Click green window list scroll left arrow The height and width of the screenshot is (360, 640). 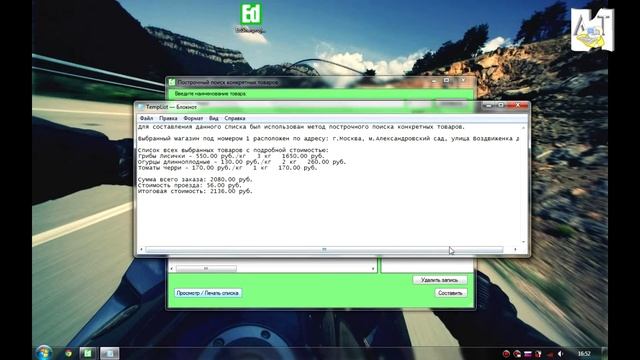pyautogui.click(x=171, y=269)
